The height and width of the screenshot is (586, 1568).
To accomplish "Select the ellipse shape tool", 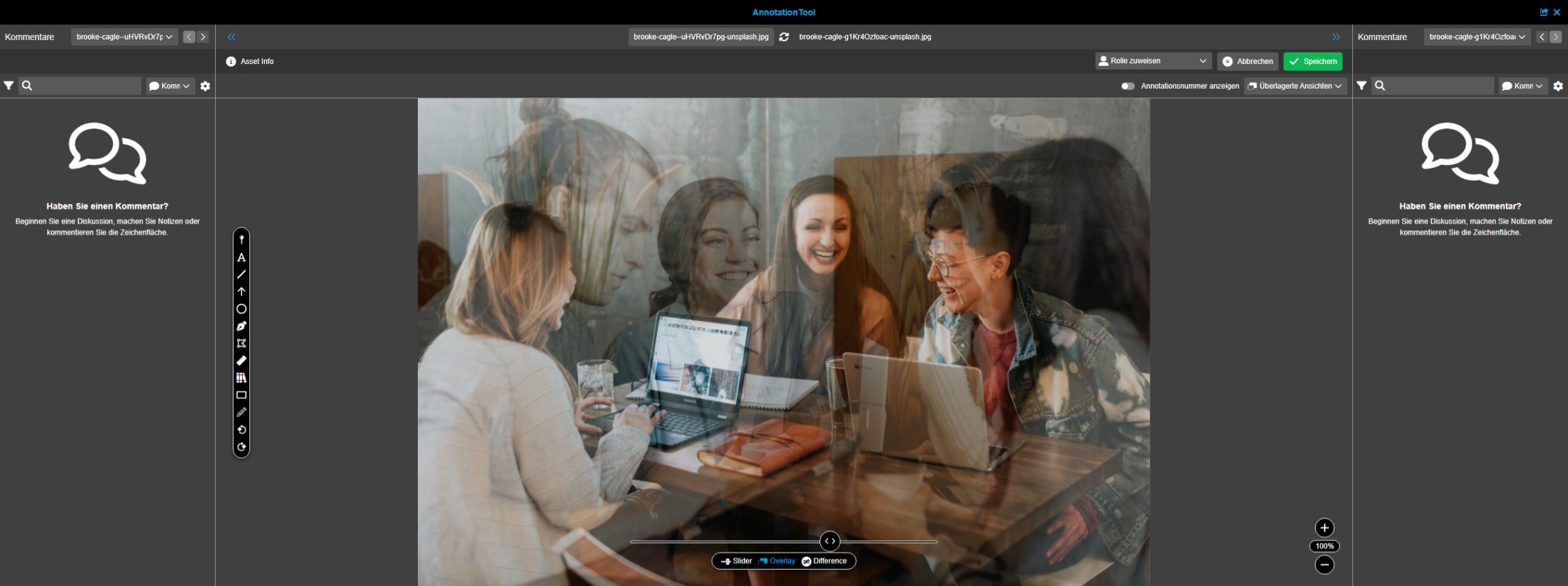I will tap(242, 309).
